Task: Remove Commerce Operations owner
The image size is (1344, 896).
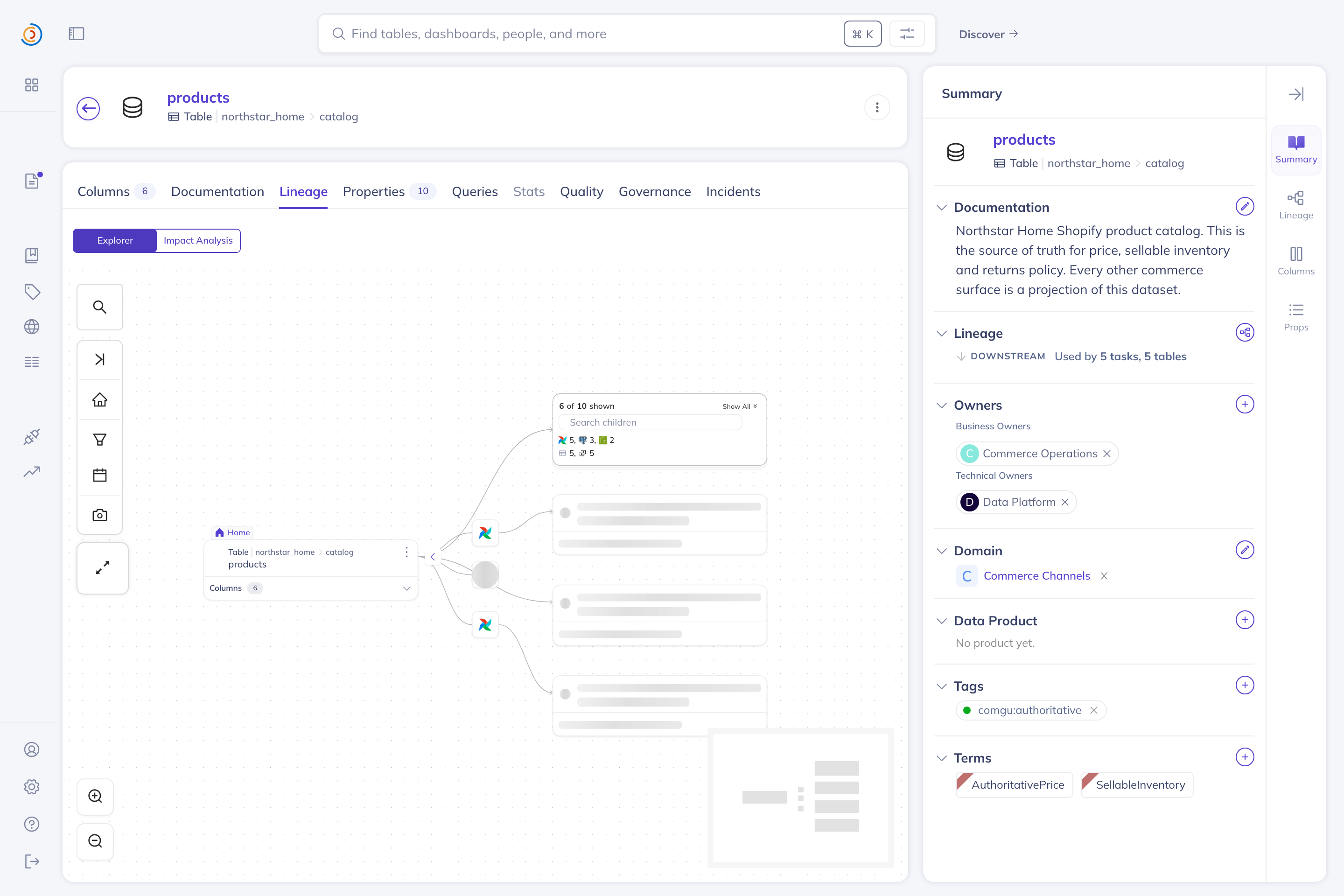Action: coord(1107,453)
